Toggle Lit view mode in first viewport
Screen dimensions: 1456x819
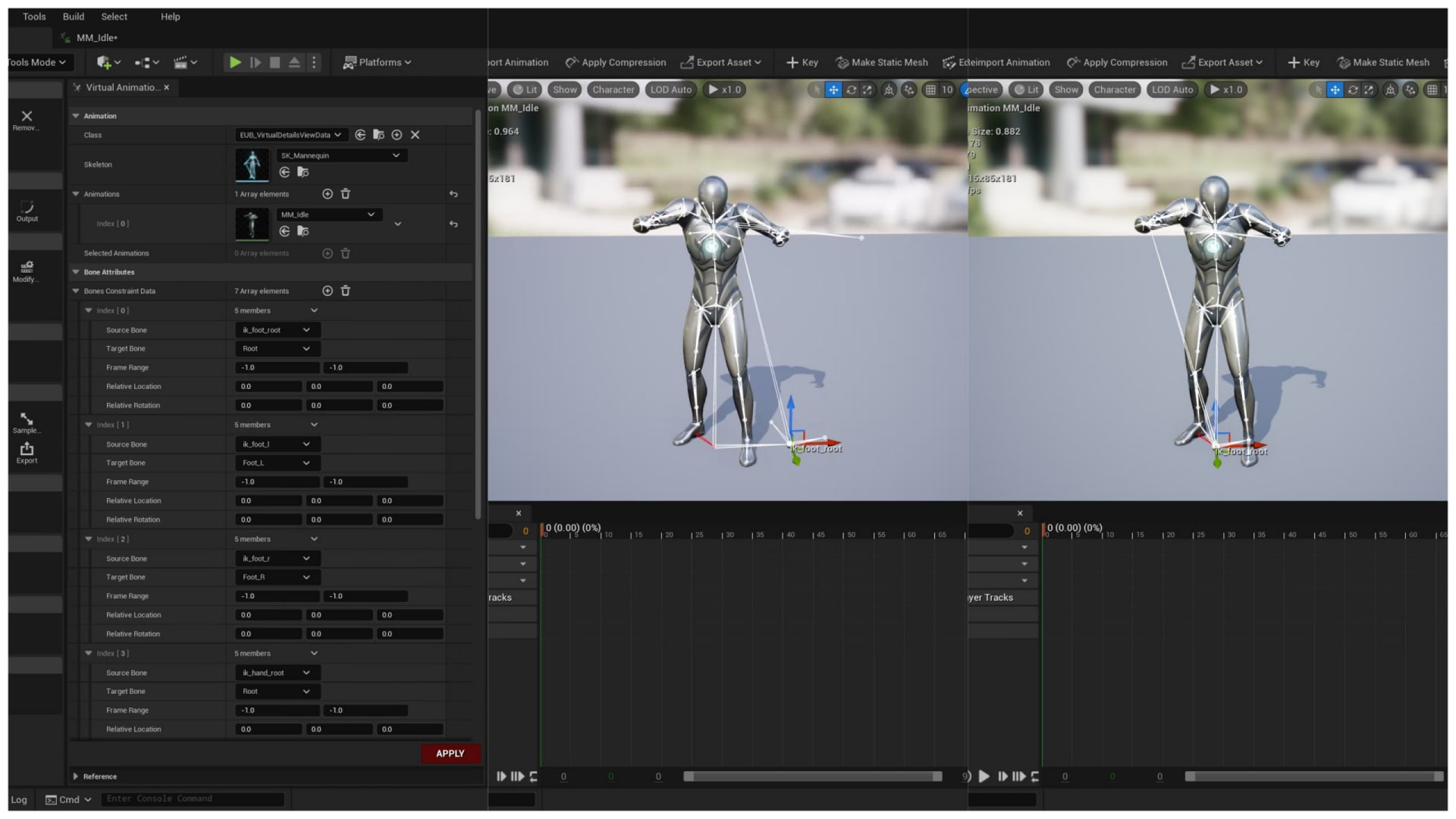tap(525, 89)
